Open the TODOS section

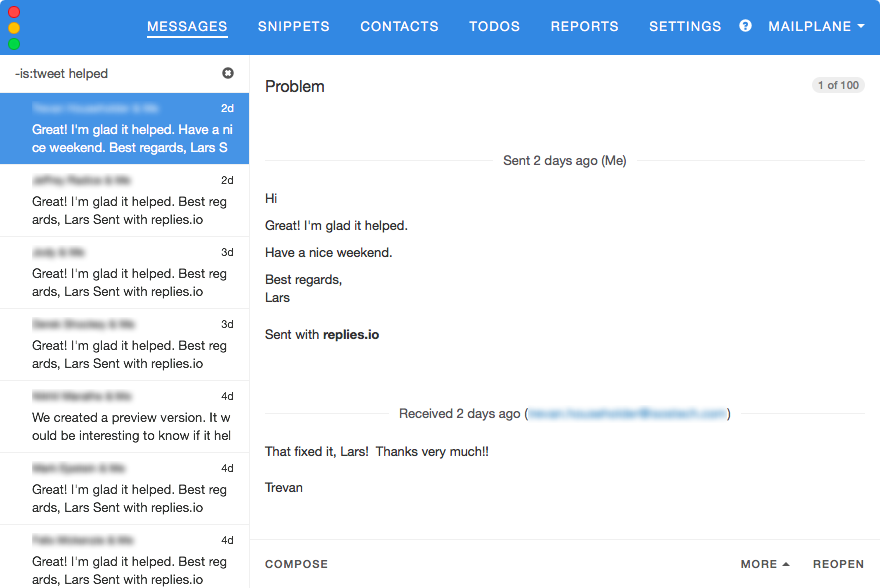pos(494,26)
